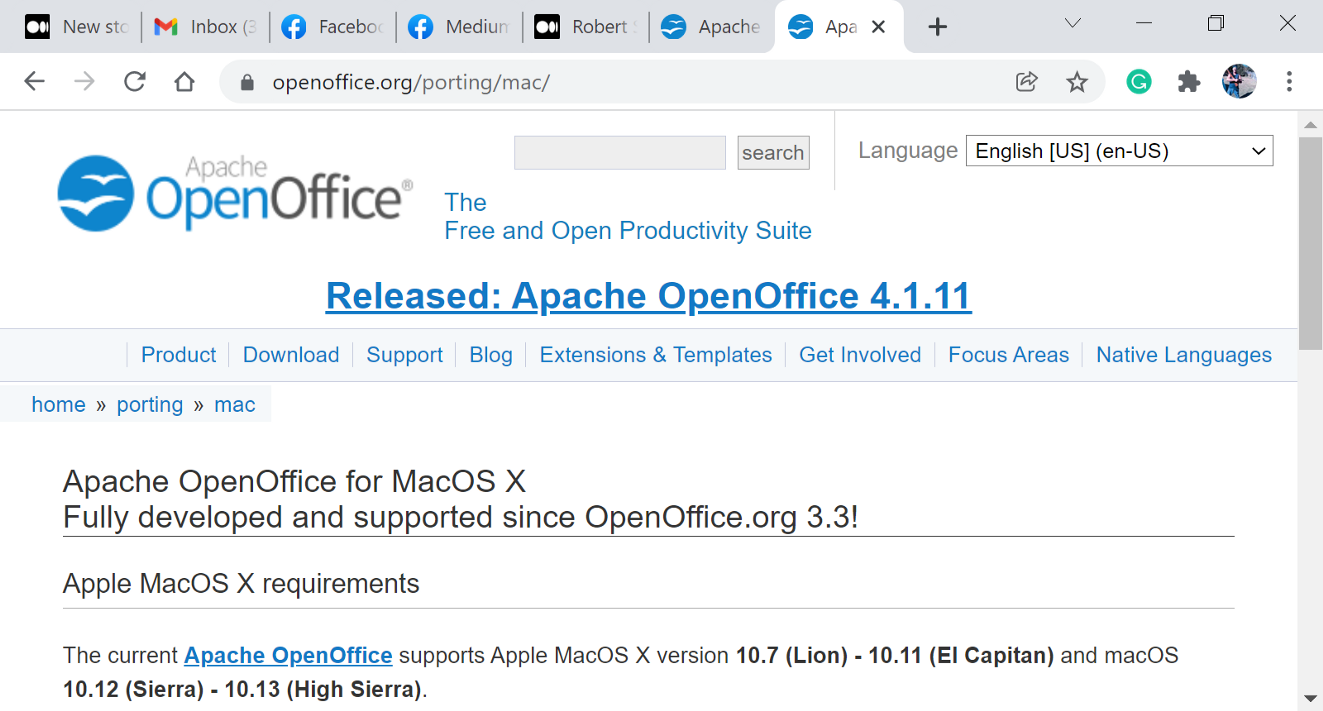Switch to the first Facebook tab
Image resolution: width=1323 pixels, height=711 pixels.
[333, 27]
